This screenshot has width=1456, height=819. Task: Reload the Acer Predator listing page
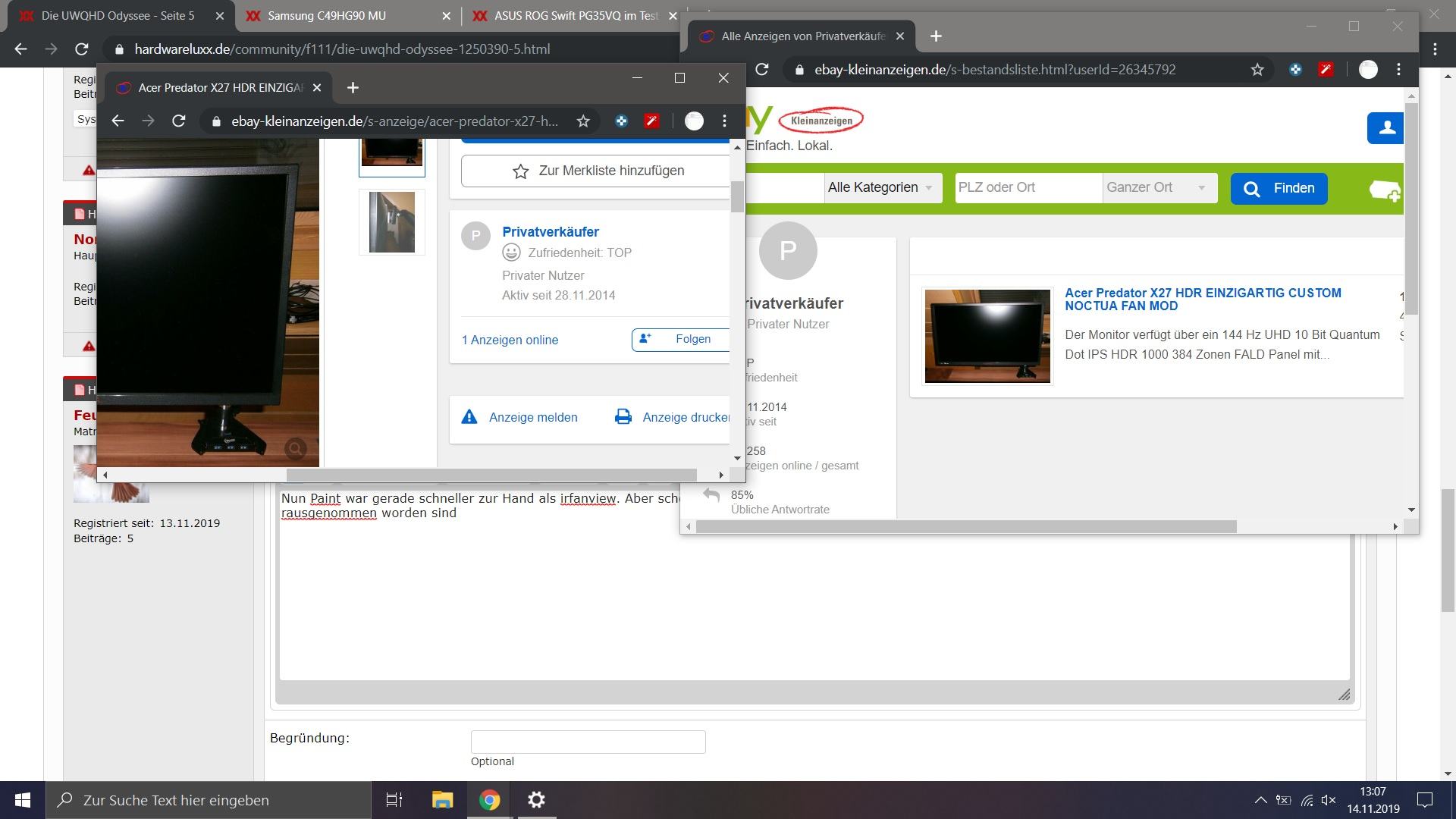(179, 121)
